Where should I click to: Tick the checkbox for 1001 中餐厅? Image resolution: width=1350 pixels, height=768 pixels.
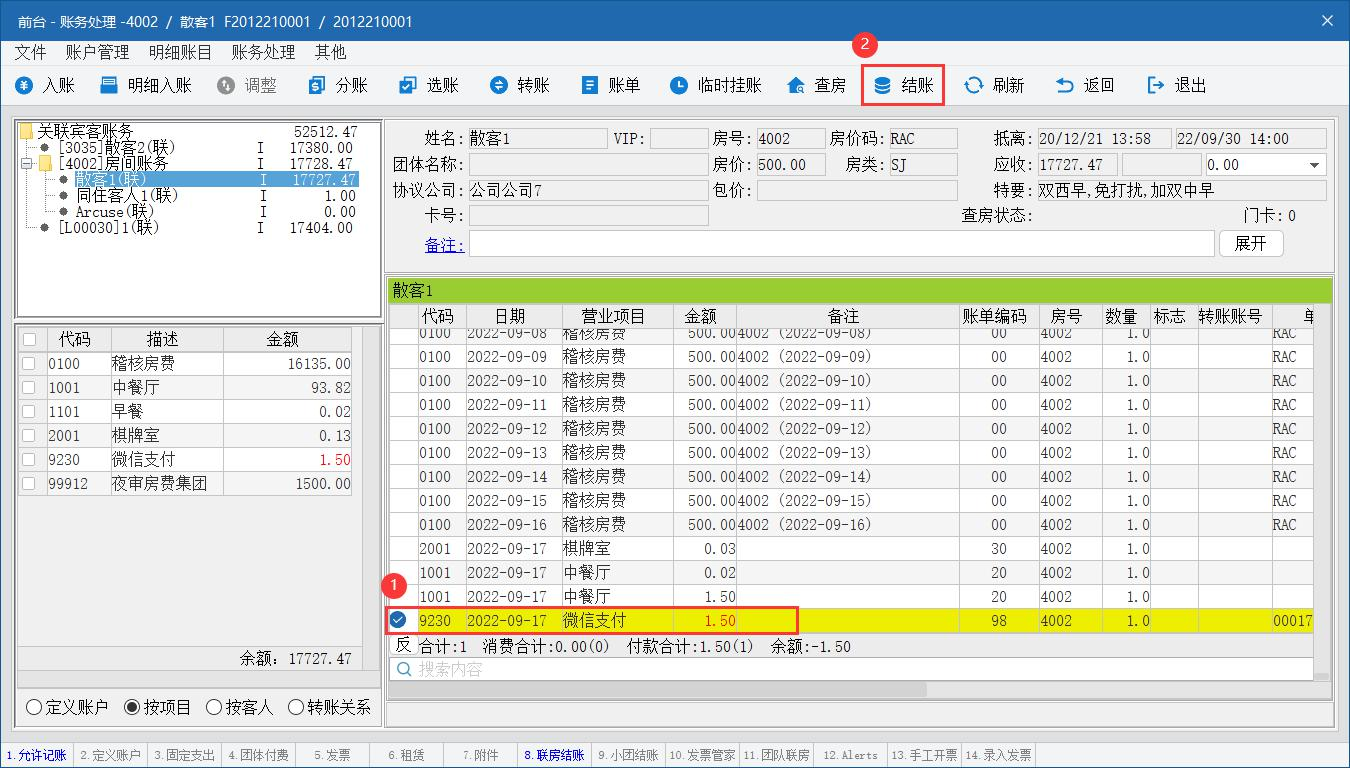point(28,388)
